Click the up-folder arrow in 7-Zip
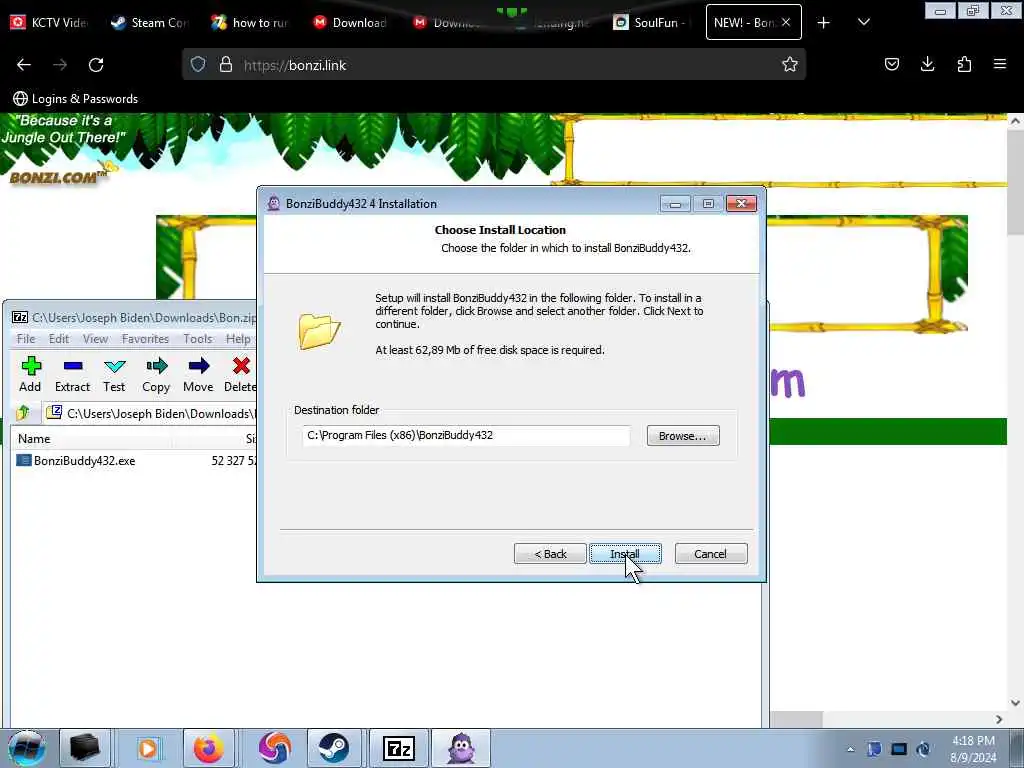The width and height of the screenshot is (1024, 768). pyautogui.click(x=23, y=413)
